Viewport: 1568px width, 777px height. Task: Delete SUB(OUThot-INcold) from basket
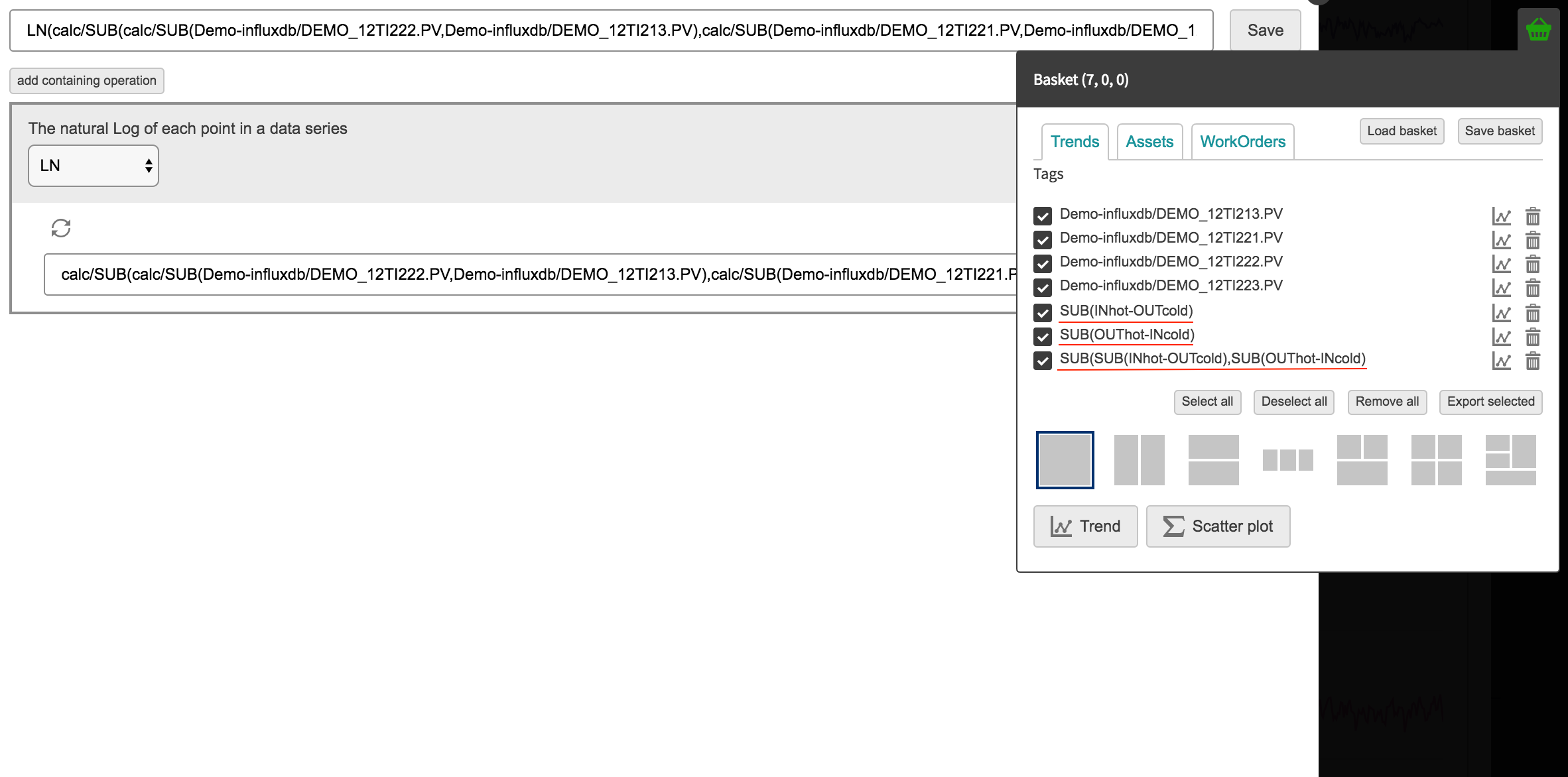1533,337
